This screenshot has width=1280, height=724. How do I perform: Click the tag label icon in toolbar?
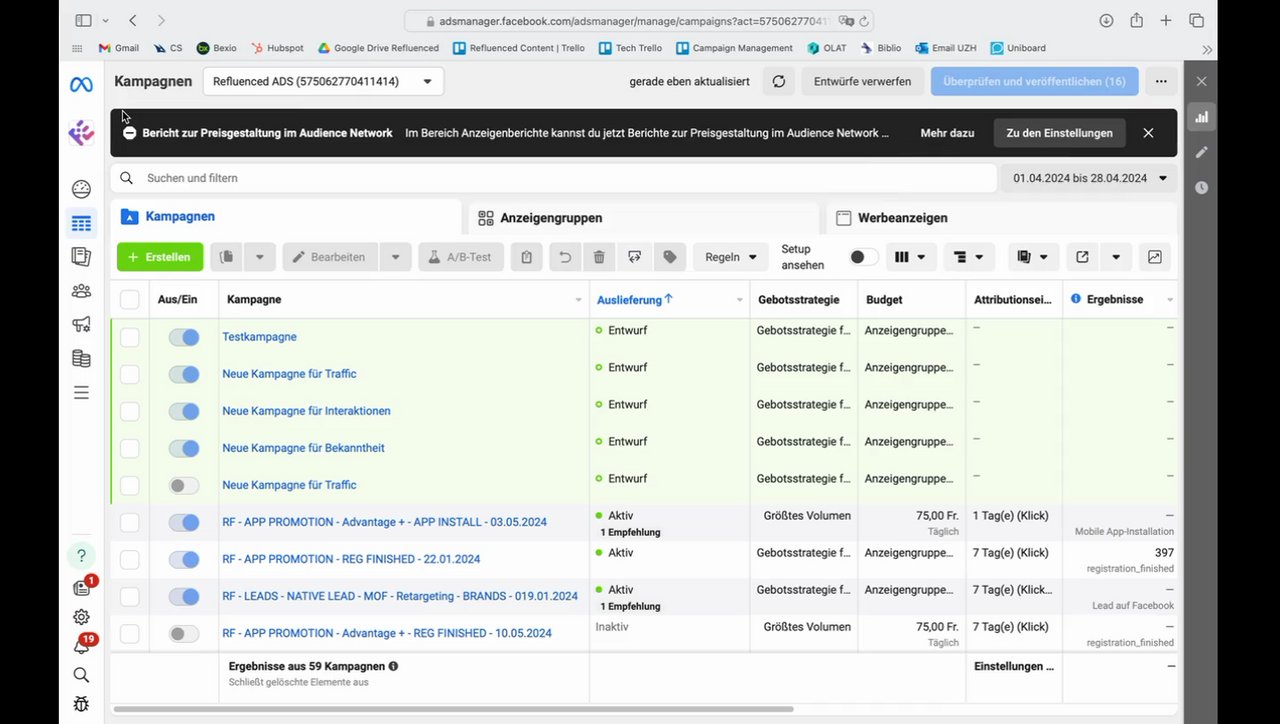coord(670,257)
